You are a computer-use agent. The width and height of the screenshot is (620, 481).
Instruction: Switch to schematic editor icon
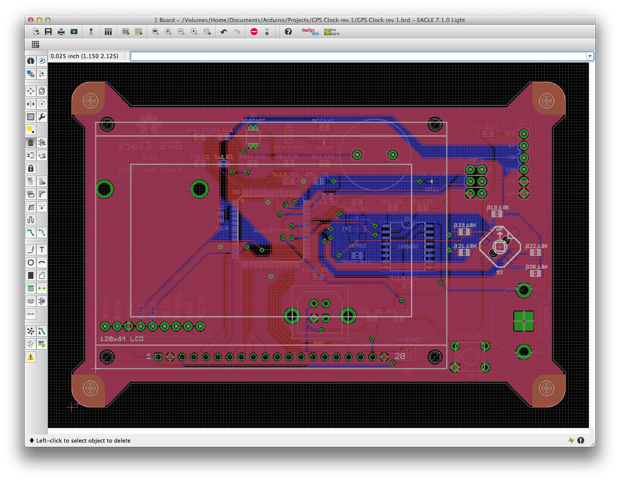pyautogui.click(x=91, y=32)
